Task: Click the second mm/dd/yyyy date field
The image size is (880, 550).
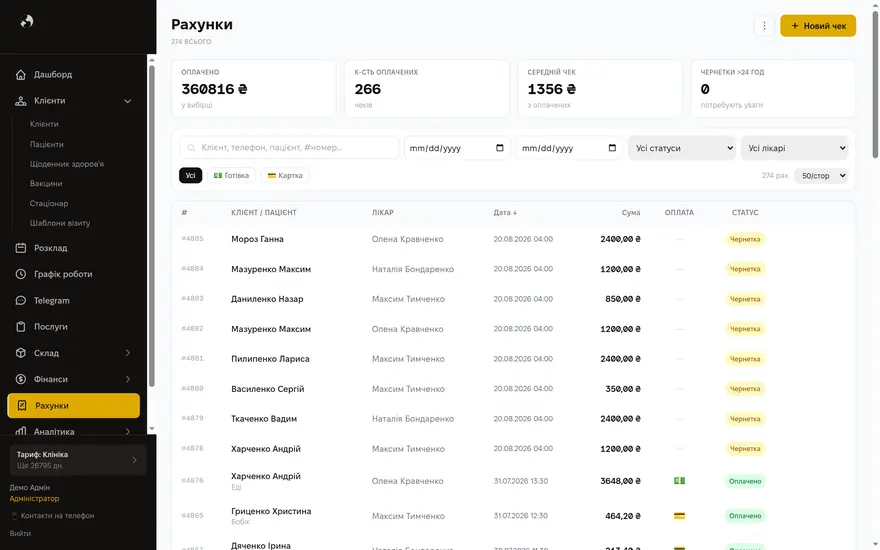Action: coord(569,148)
